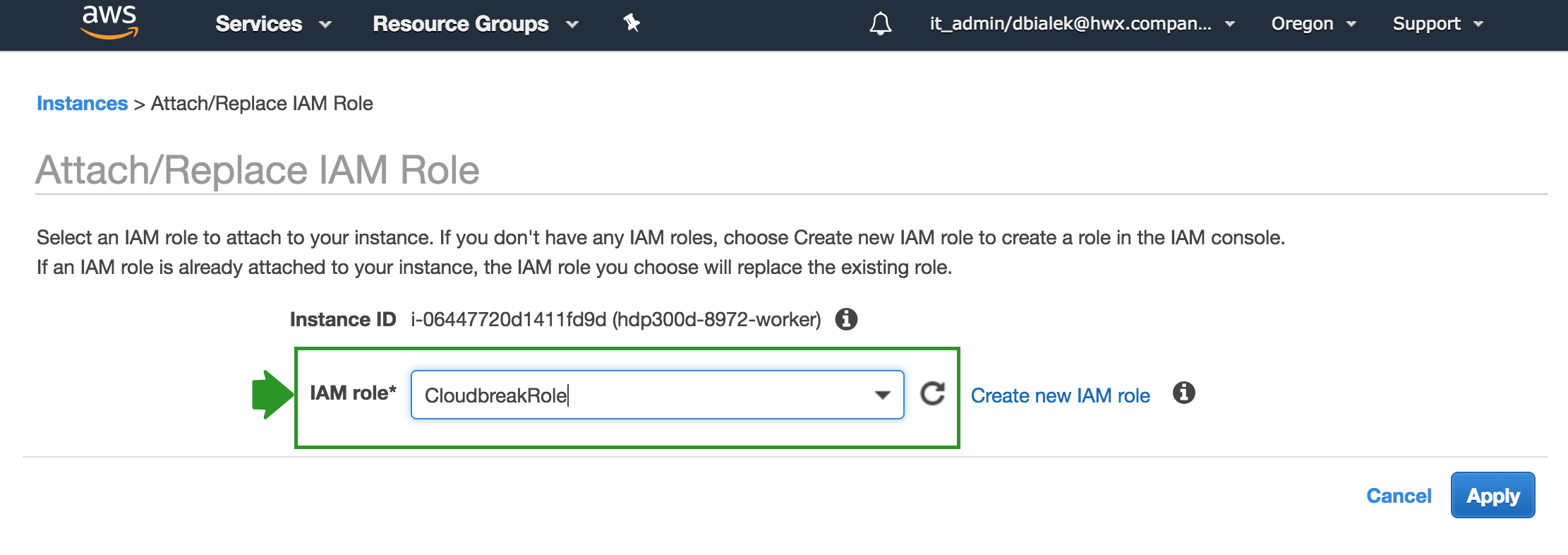Refresh the IAM role list
The height and width of the screenshot is (555, 1568).
click(x=932, y=394)
